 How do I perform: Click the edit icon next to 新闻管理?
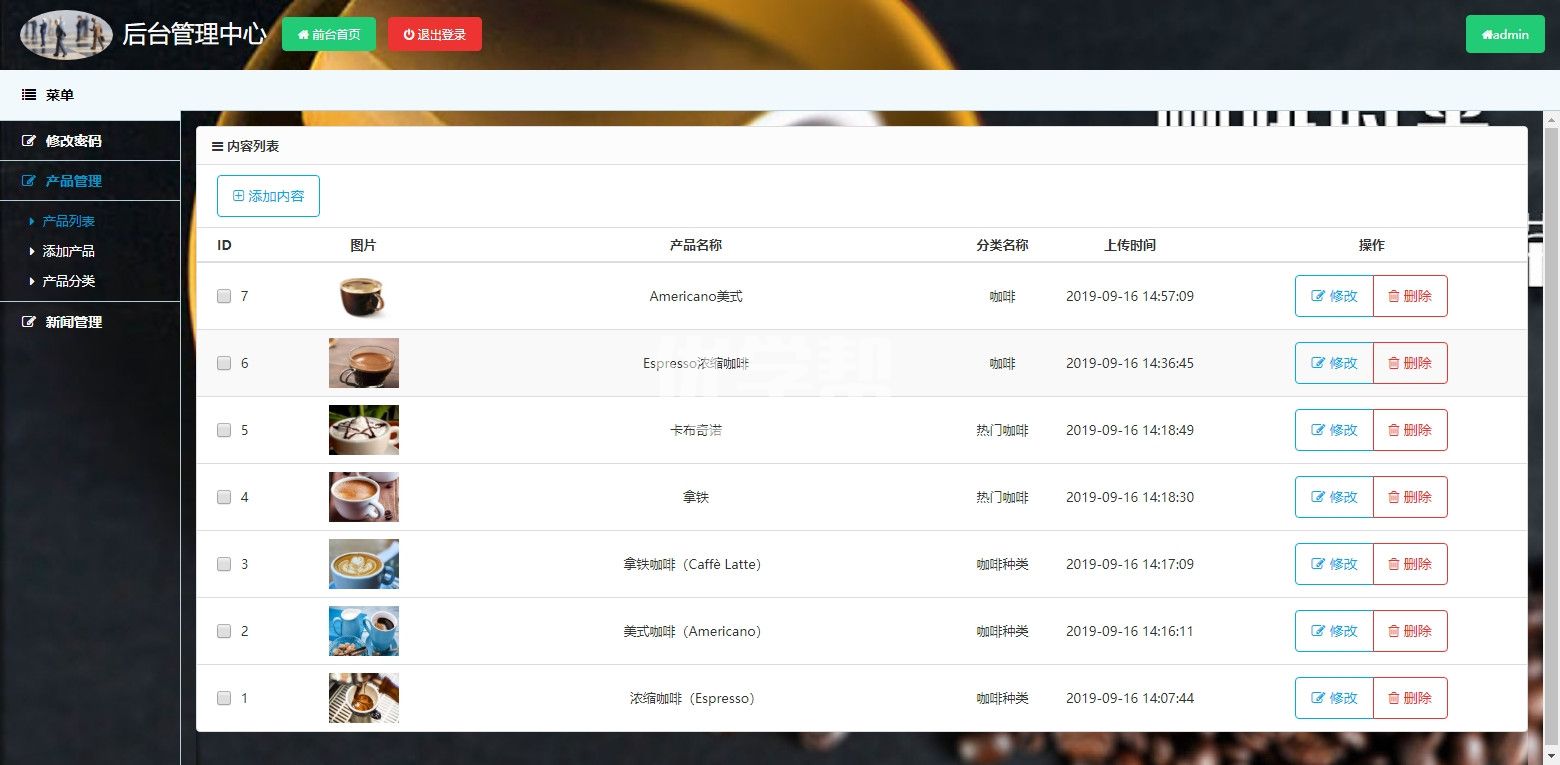(x=29, y=322)
